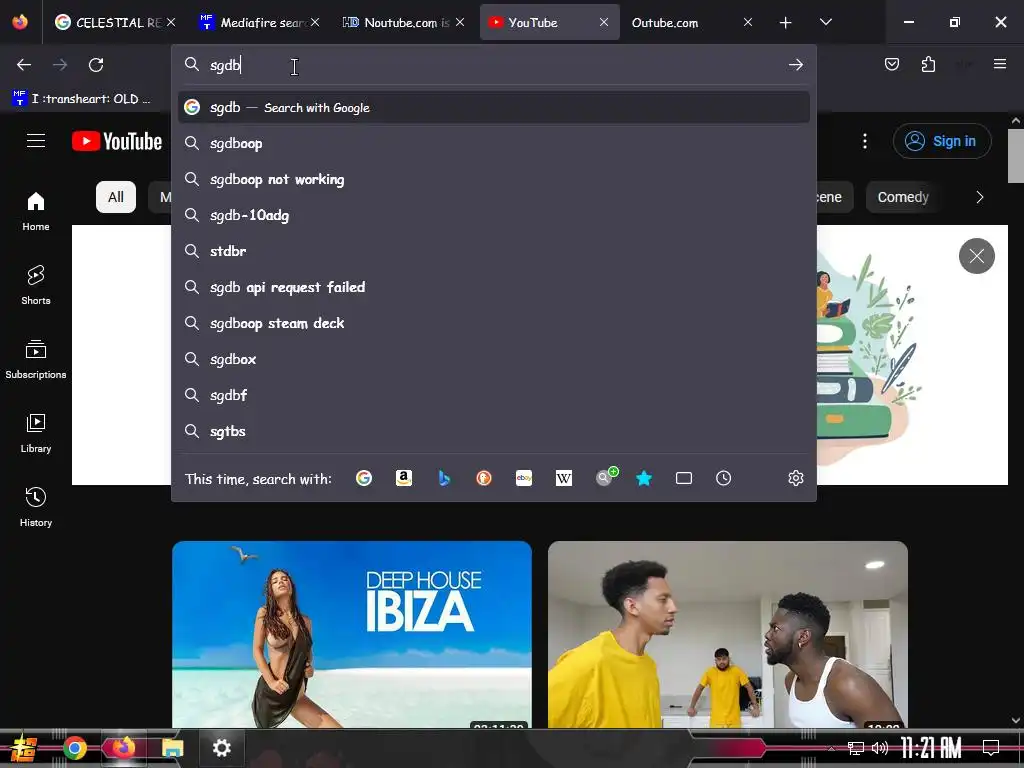This screenshot has width=1024, height=768.
Task: Choose the stdbr suggestion
Action: [x=494, y=251]
